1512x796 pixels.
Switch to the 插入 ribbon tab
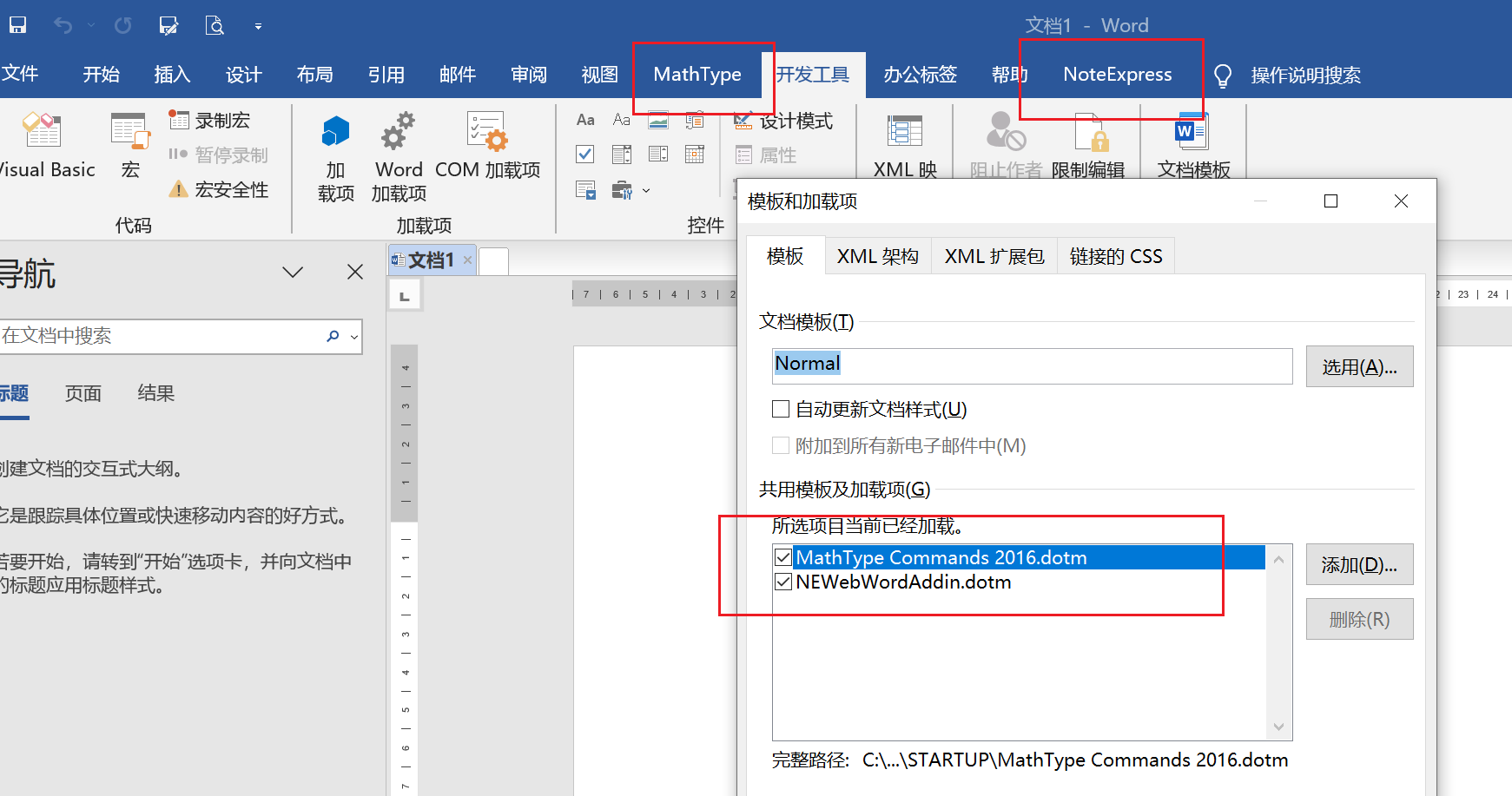[x=172, y=75]
